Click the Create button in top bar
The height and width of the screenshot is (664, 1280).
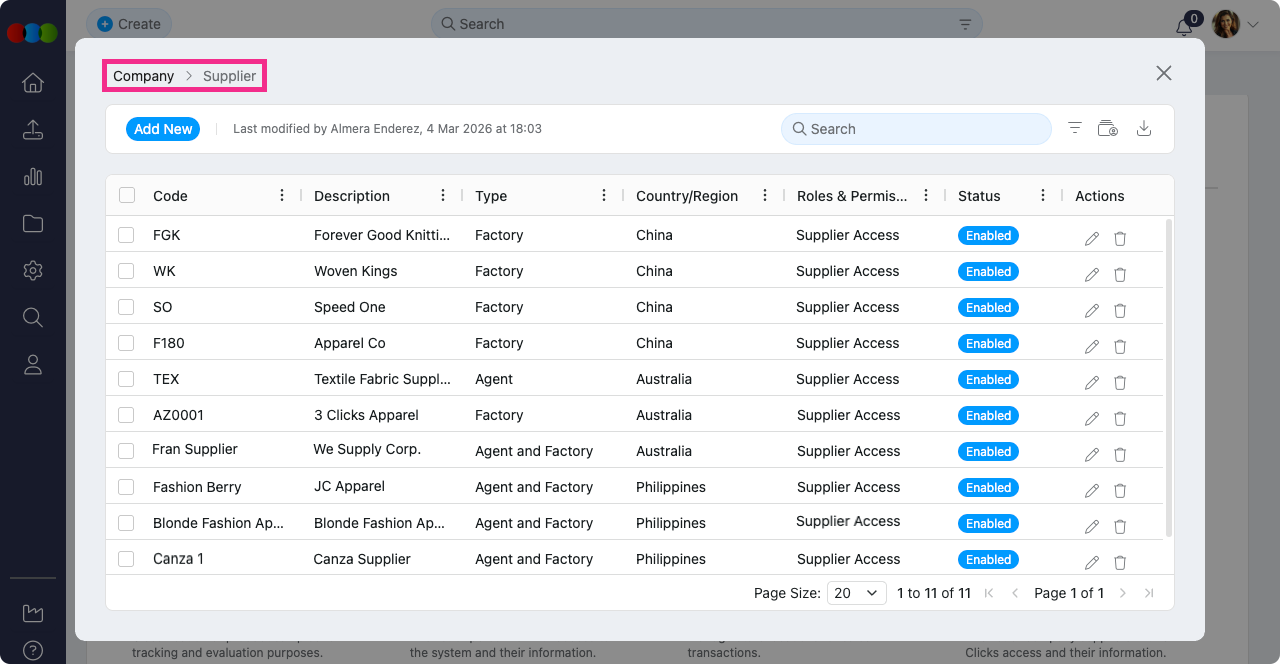point(129,24)
